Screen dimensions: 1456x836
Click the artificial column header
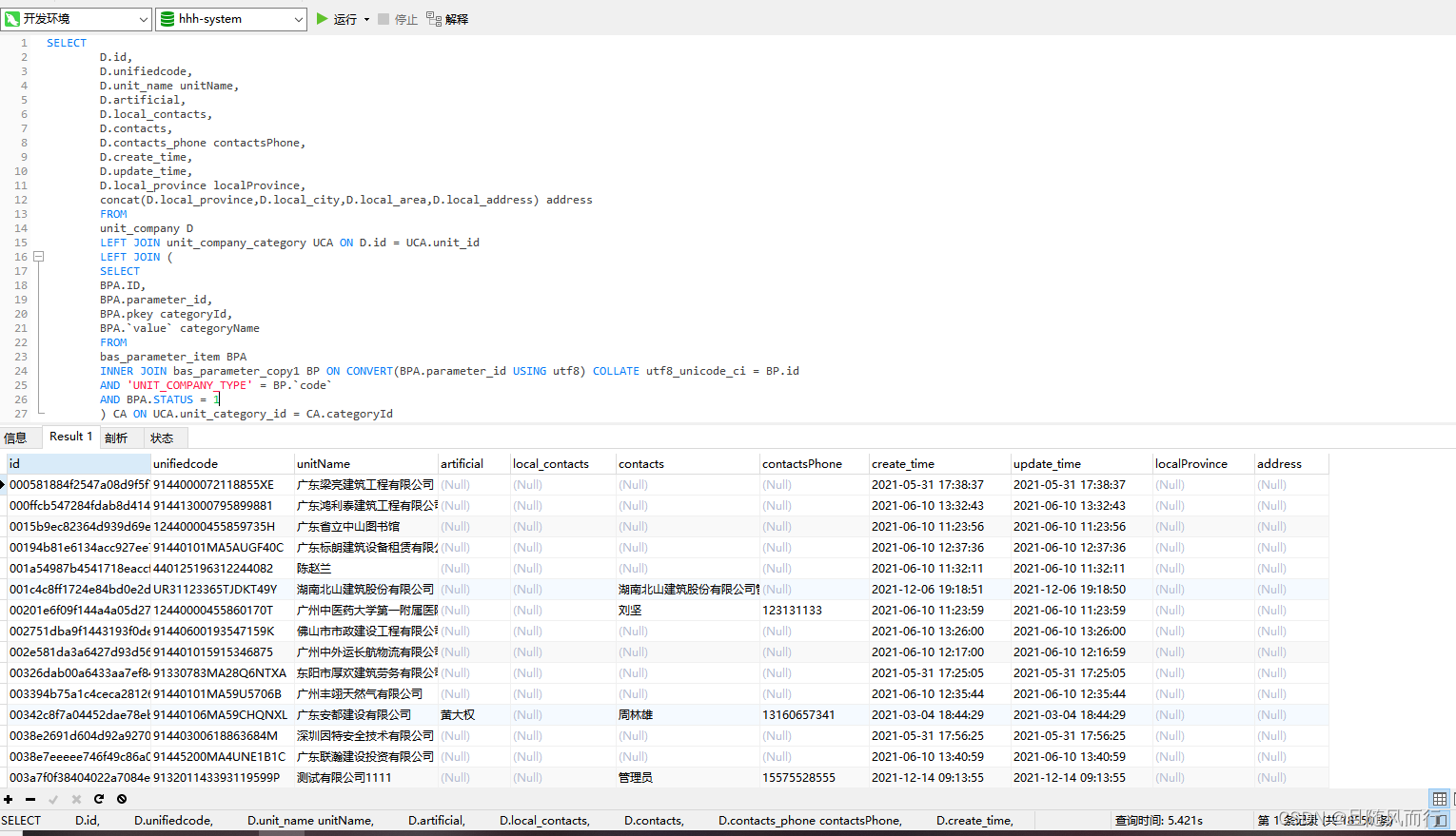[x=475, y=464]
